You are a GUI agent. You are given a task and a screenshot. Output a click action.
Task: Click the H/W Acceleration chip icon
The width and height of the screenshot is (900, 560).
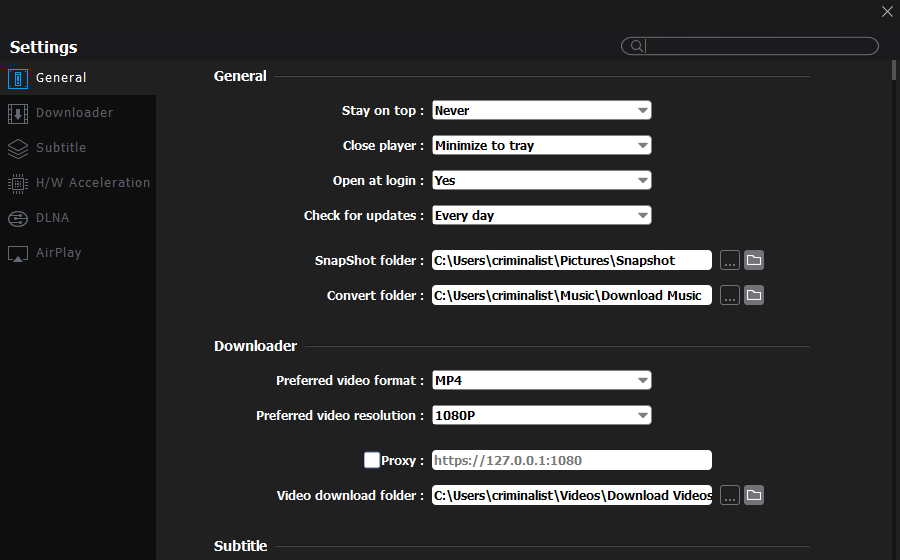tap(17, 183)
